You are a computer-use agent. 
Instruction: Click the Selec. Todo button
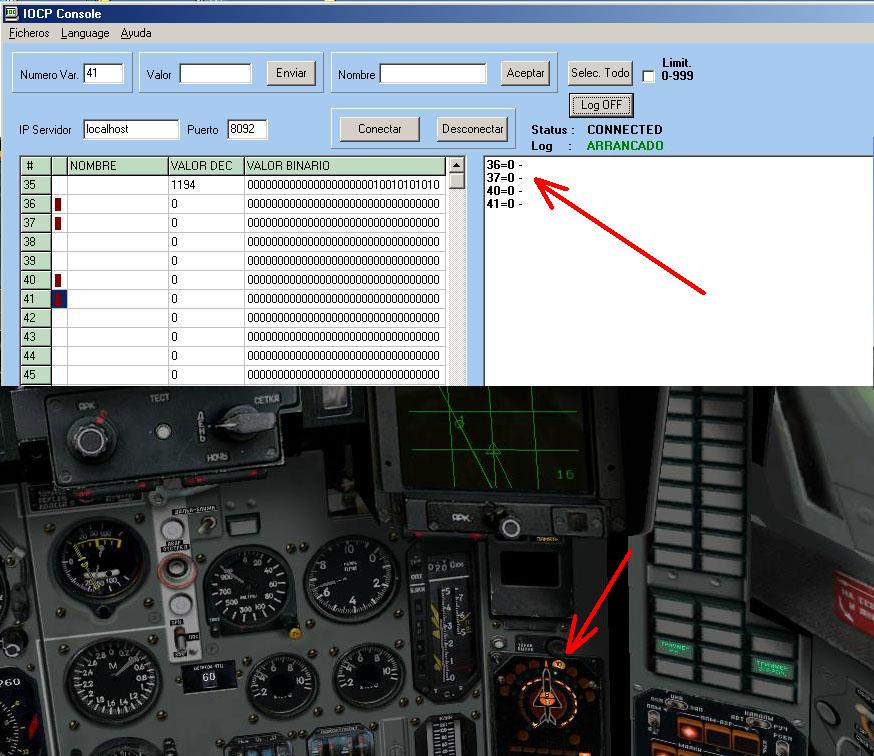(600, 73)
